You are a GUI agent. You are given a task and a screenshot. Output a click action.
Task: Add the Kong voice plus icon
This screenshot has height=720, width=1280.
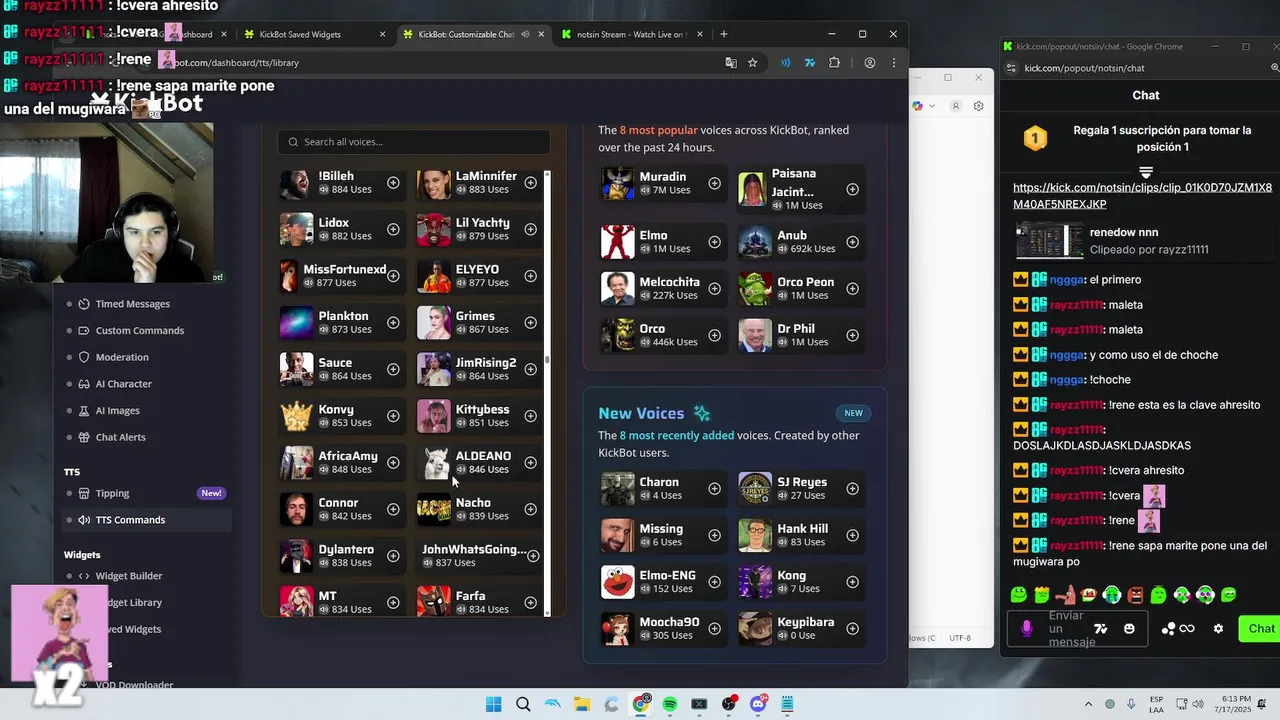tap(852, 582)
